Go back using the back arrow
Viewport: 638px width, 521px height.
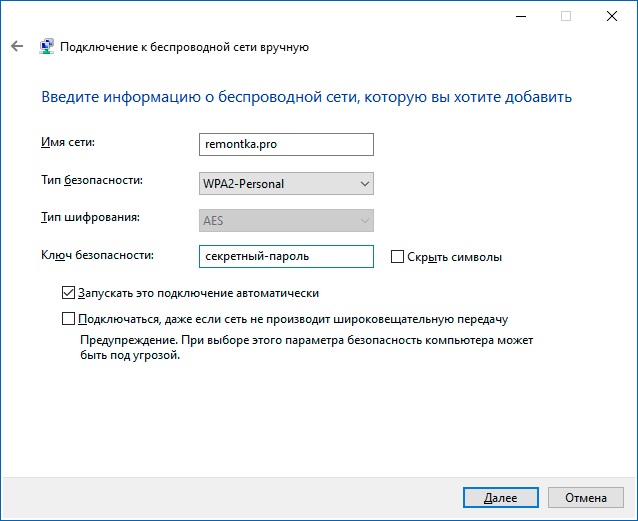pyautogui.click(x=17, y=46)
